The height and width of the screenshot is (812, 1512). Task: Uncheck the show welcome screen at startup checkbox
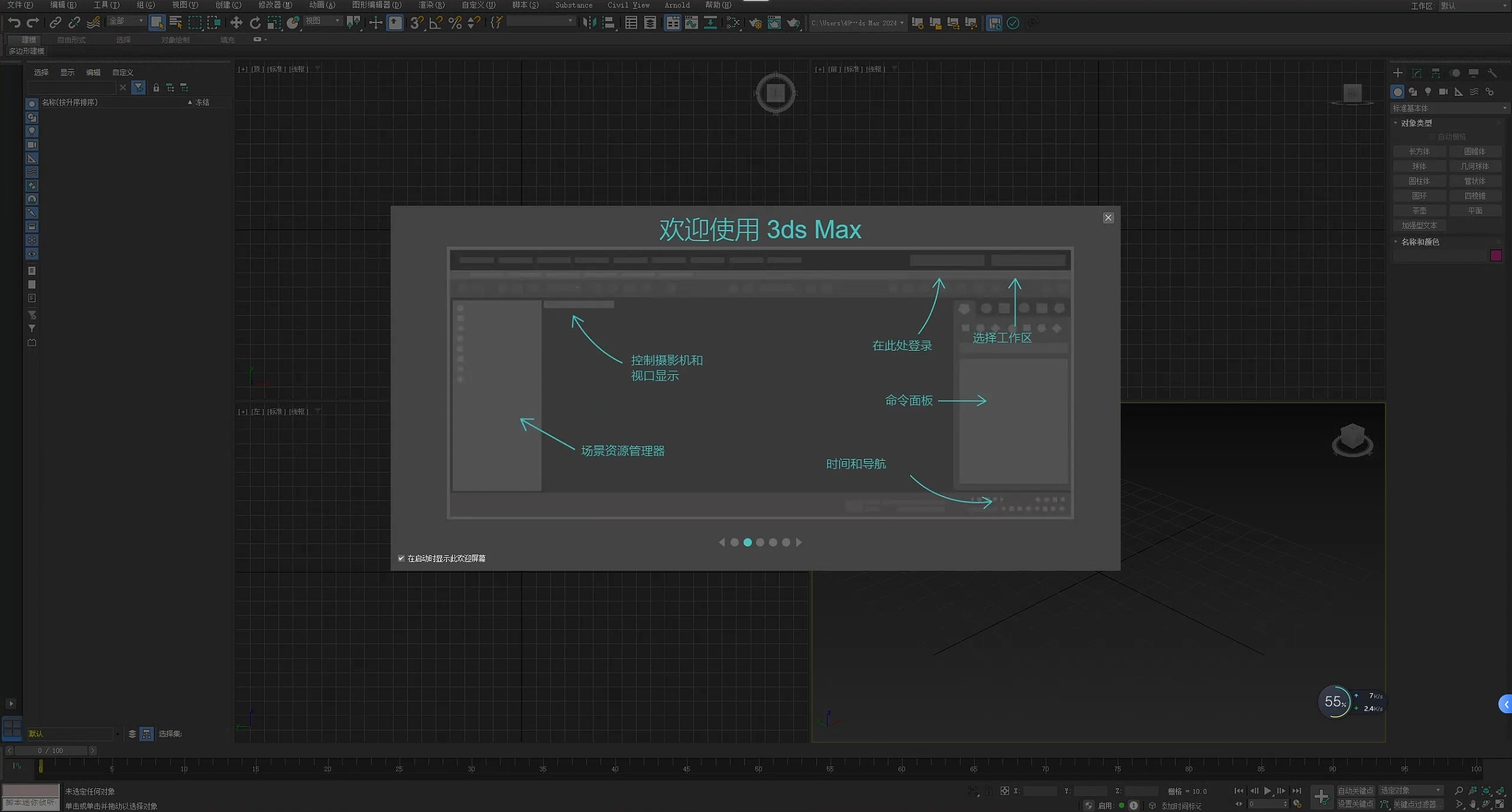tap(401, 558)
